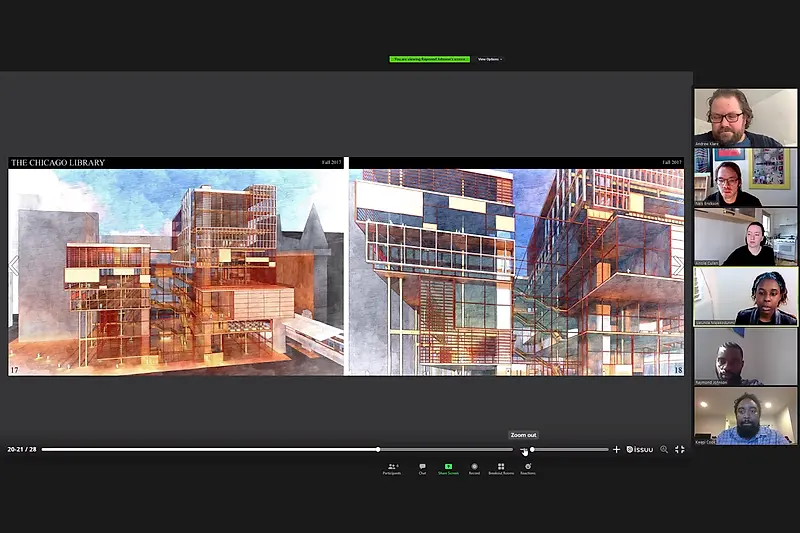The image size is (800, 533).
Task: Open the View Options dropdown
Action: (x=490, y=59)
